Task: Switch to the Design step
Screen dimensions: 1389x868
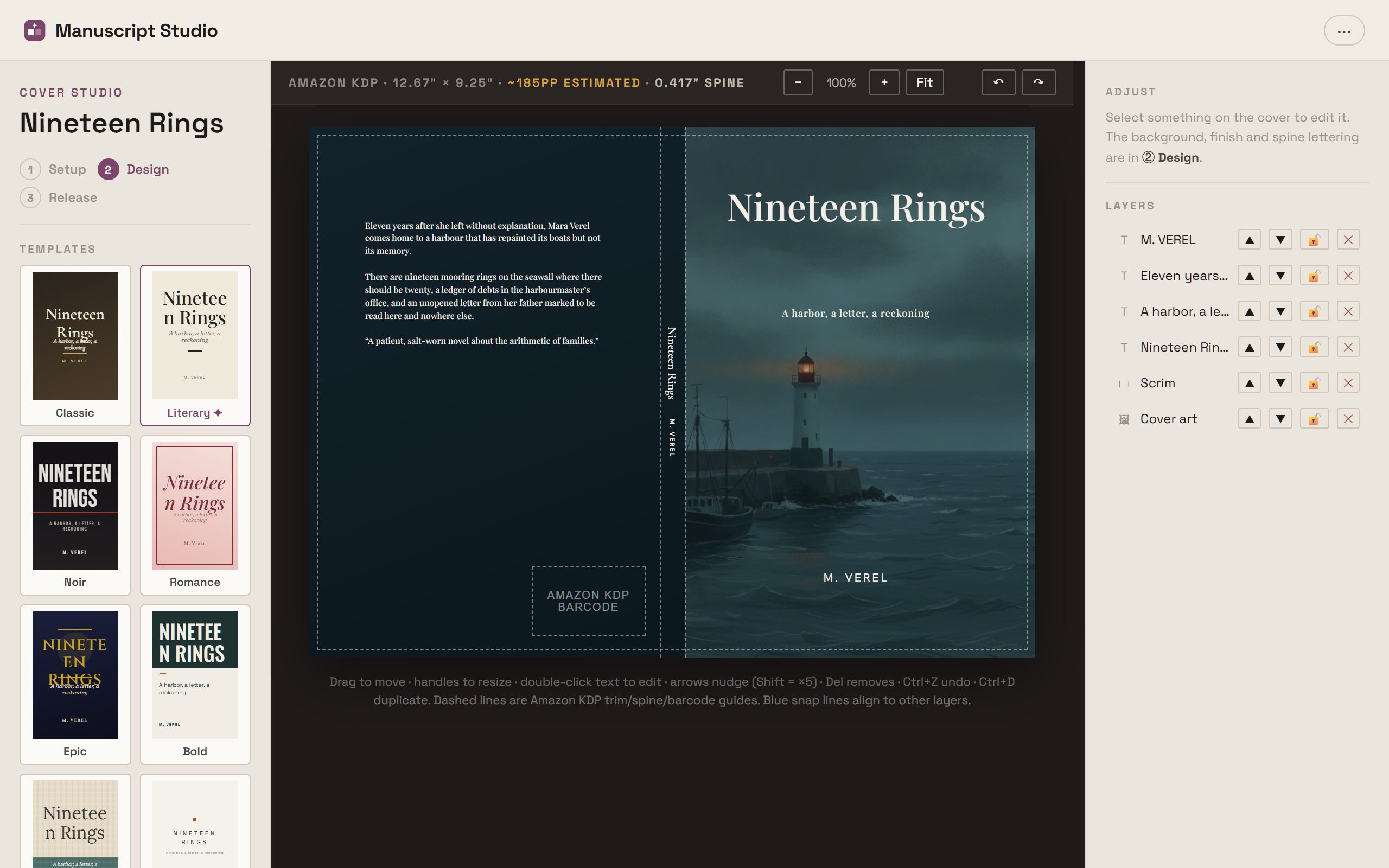Action: point(133,169)
